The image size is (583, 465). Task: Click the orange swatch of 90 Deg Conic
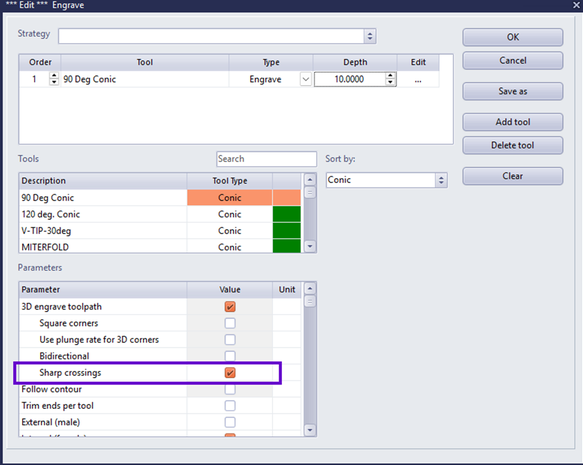pyautogui.click(x=286, y=198)
